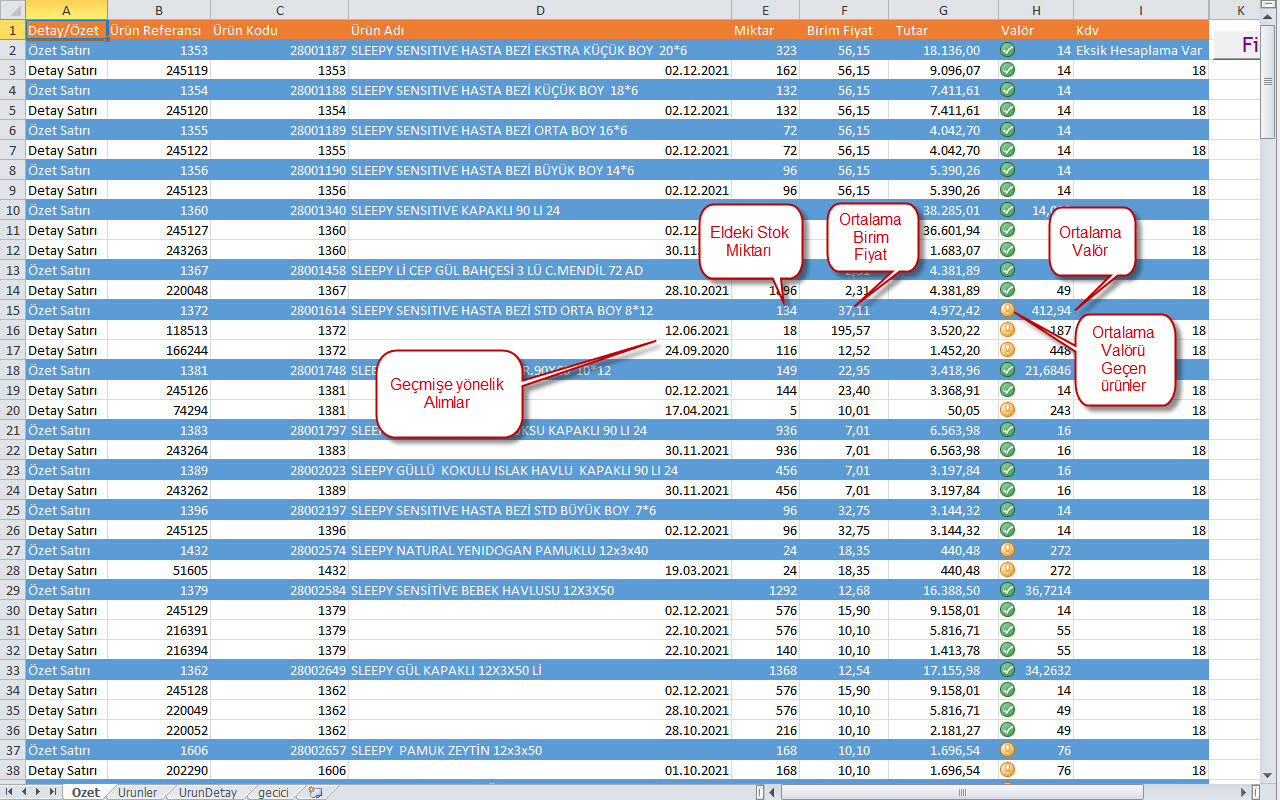Select the yellow warning icon in row 37
Image resolution: width=1280 pixels, height=800 pixels.
1007,750
